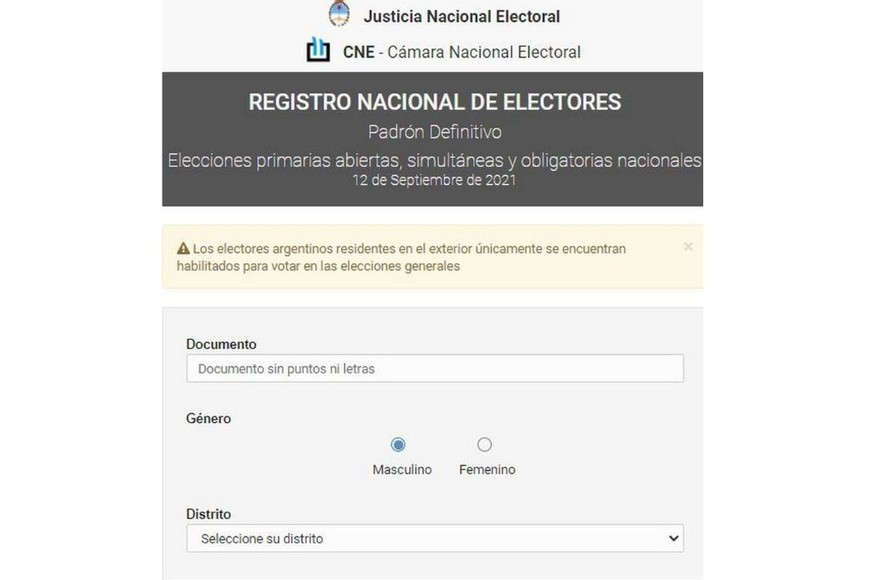Select the Masculino radio button
Image resolution: width=870 pixels, height=580 pixels.
399,445
